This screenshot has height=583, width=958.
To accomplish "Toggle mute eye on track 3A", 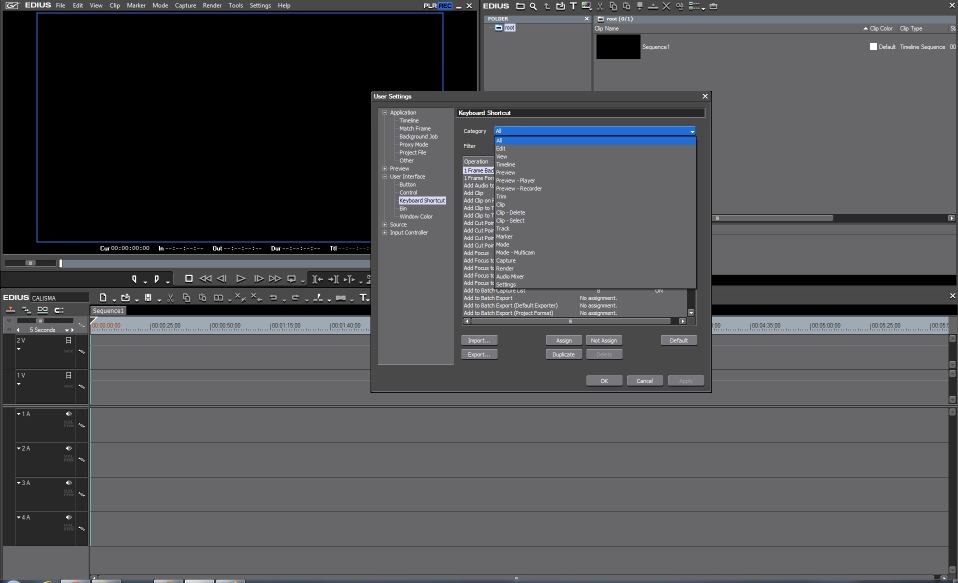I will [68, 483].
